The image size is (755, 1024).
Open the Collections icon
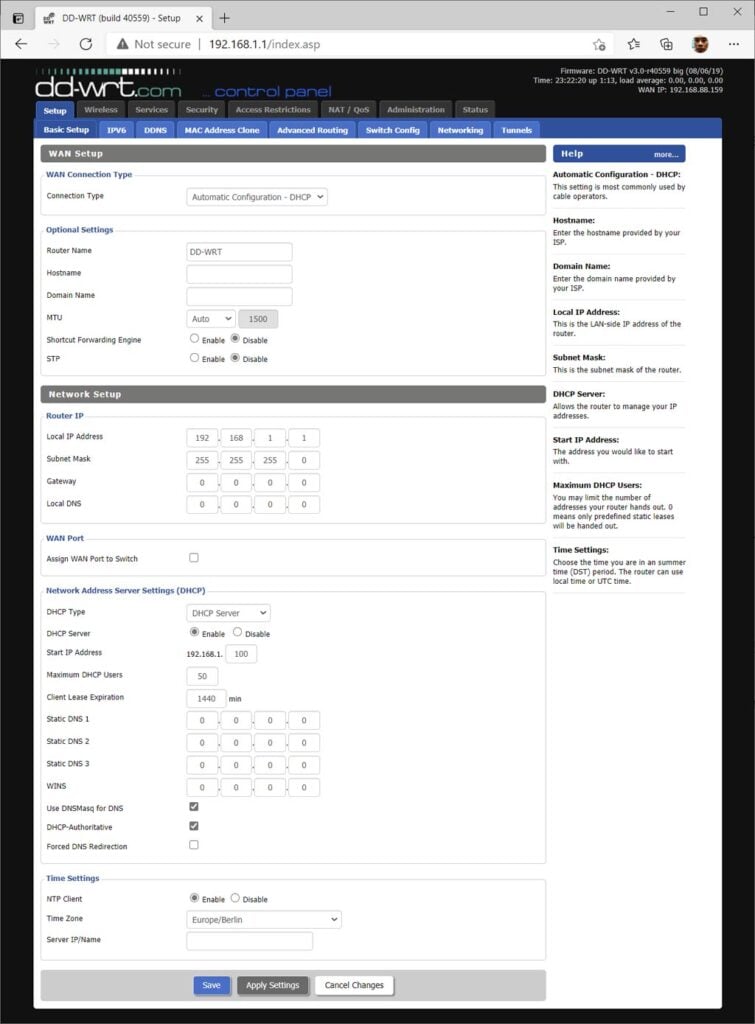pyautogui.click(x=666, y=44)
